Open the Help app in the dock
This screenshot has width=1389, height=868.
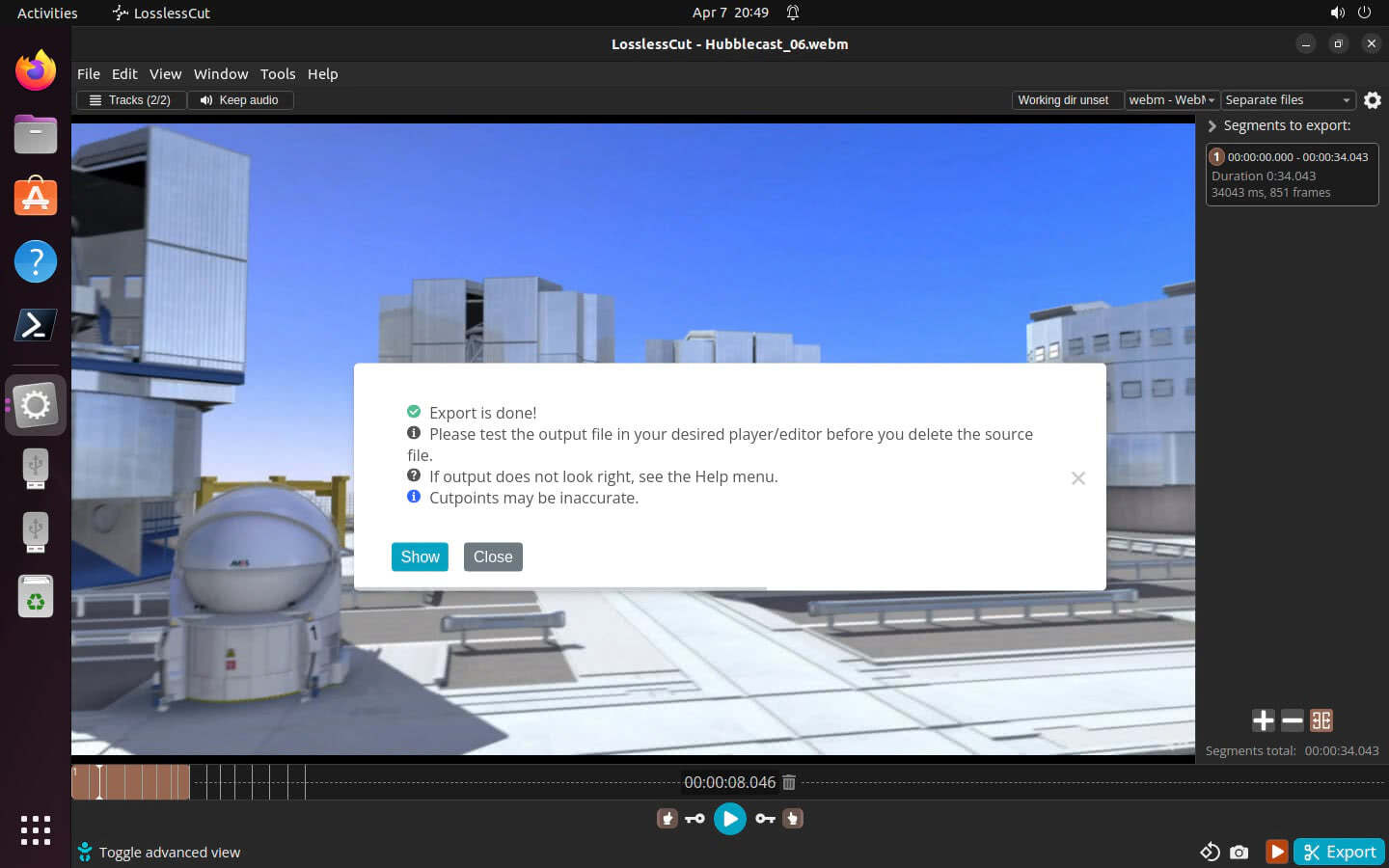point(36,261)
